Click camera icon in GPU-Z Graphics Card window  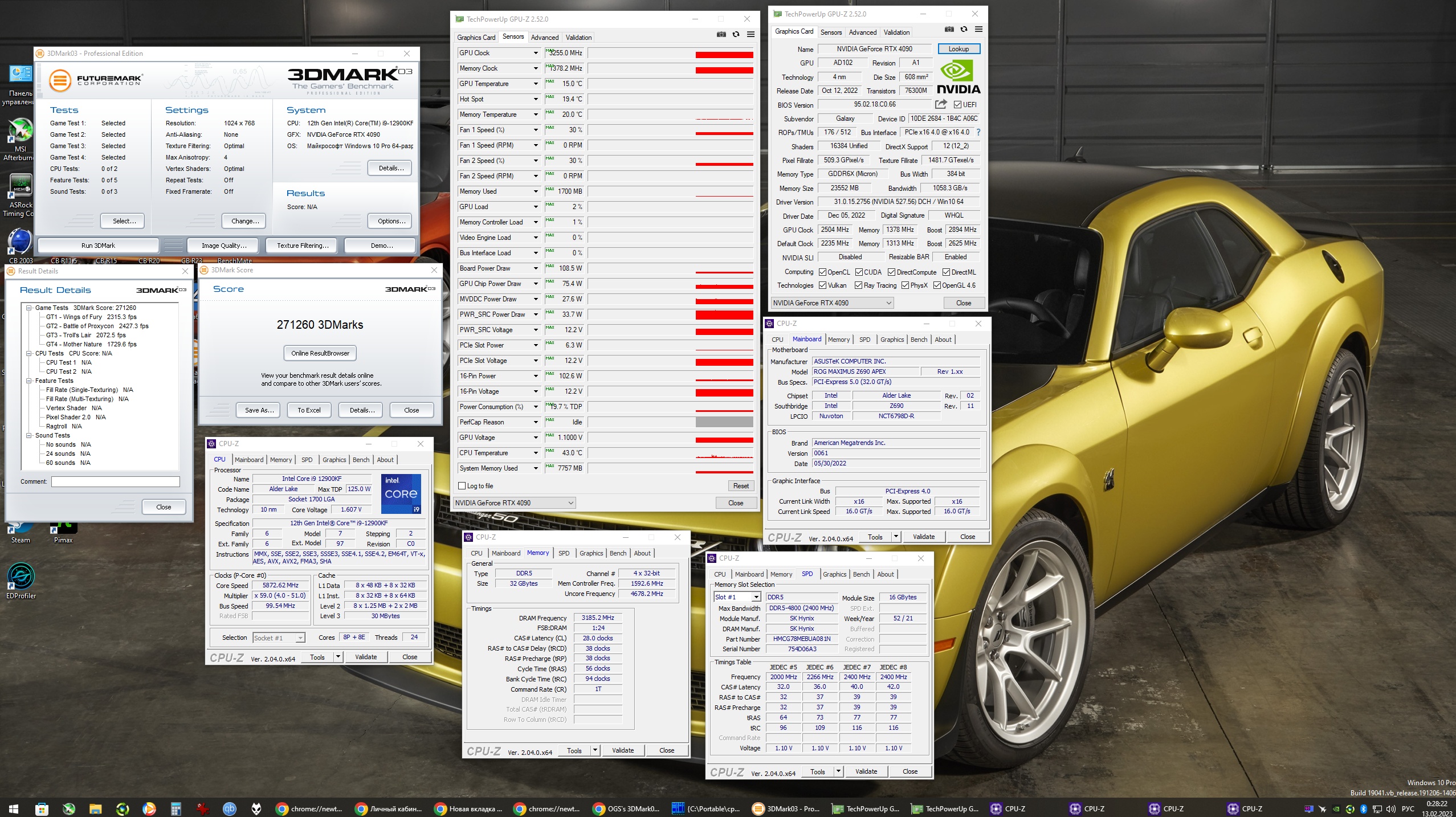949,30
